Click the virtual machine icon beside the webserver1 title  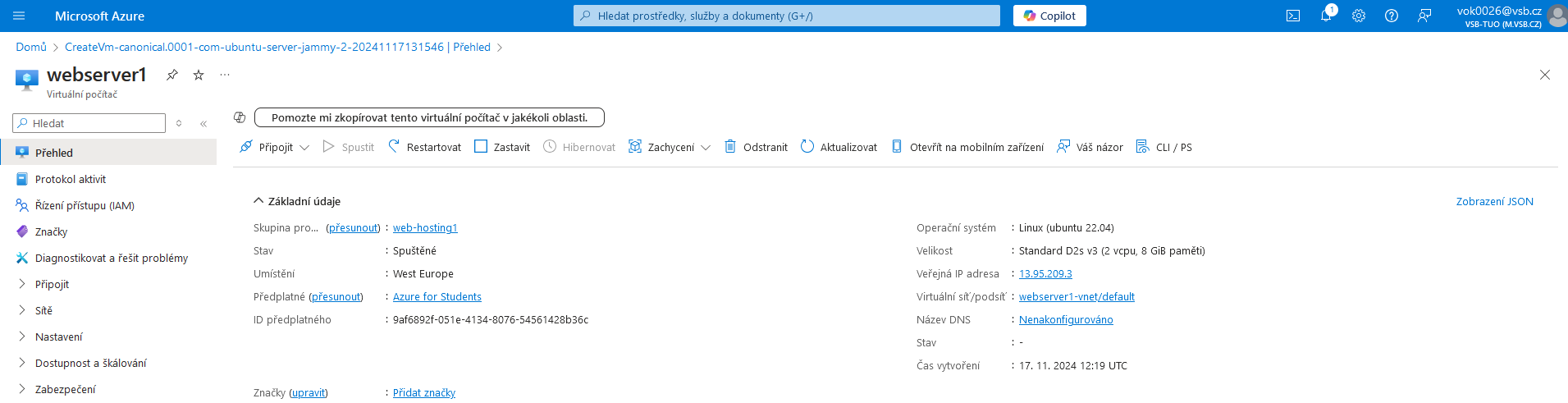click(x=27, y=80)
